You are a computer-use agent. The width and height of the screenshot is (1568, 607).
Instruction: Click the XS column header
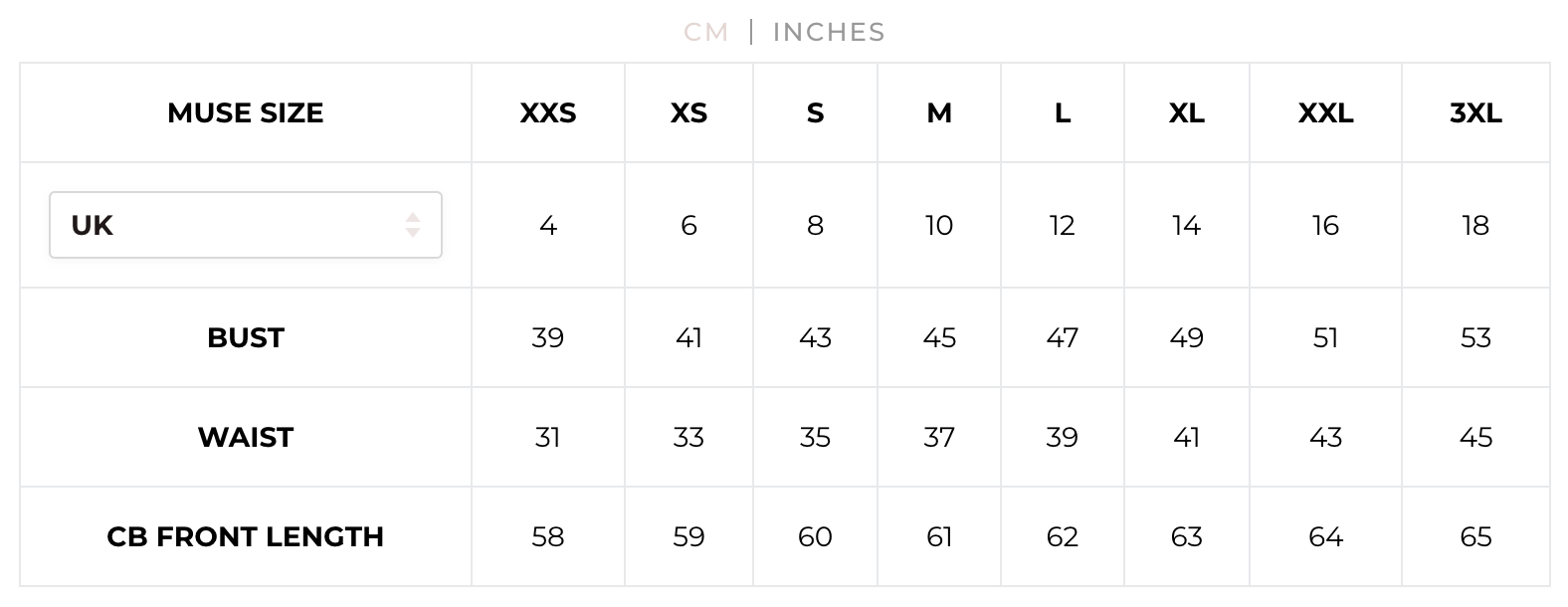[x=688, y=113]
